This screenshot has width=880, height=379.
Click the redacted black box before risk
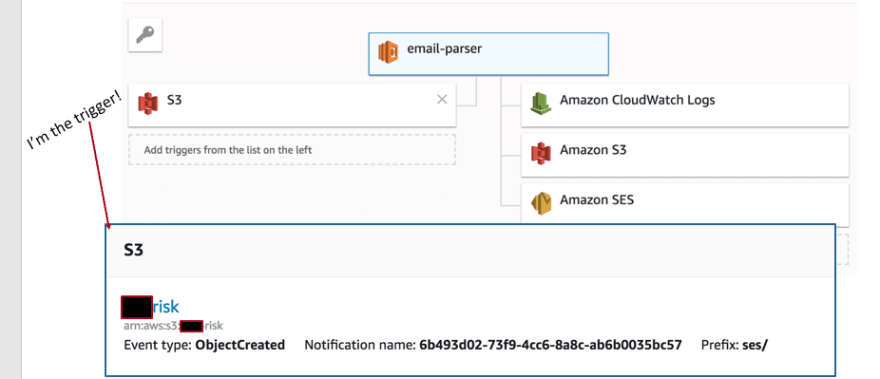pyautogui.click(x=137, y=307)
